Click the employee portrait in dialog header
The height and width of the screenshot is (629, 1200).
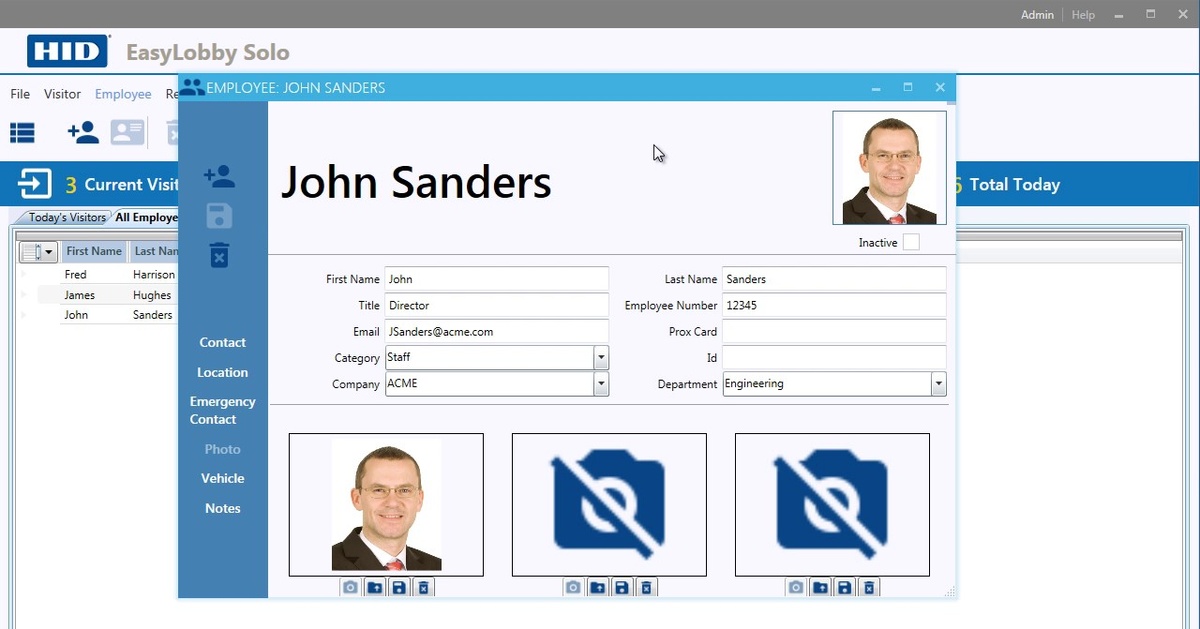tap(889, 167)
